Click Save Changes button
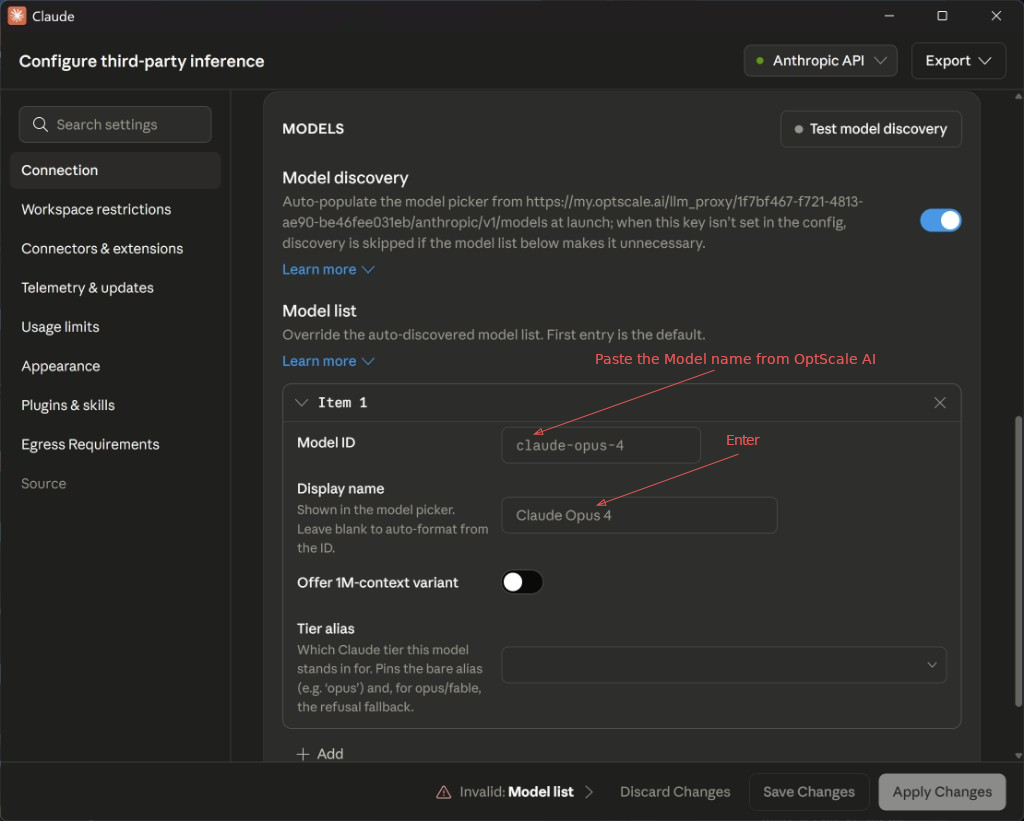 [808, 792]
